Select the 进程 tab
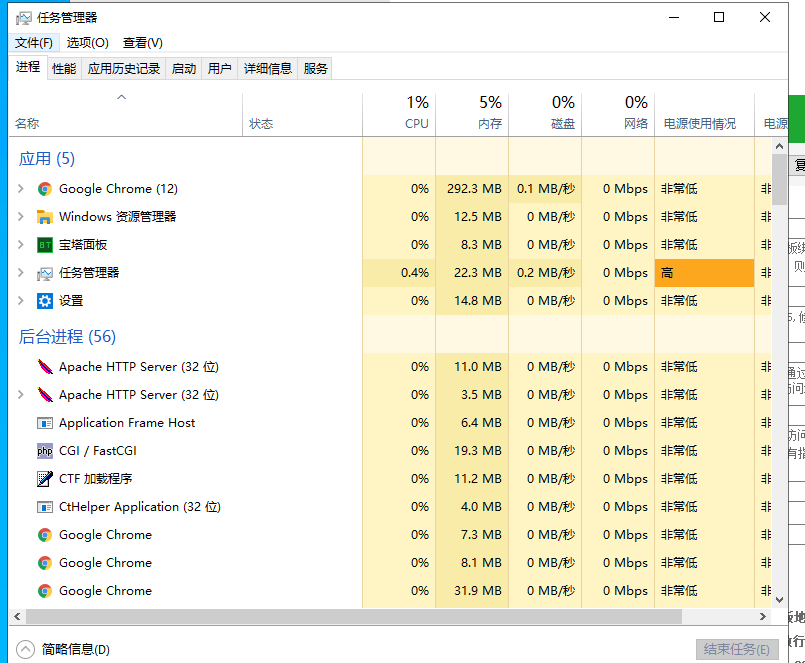The image size is (805, 663). click(x=28, y=67)
